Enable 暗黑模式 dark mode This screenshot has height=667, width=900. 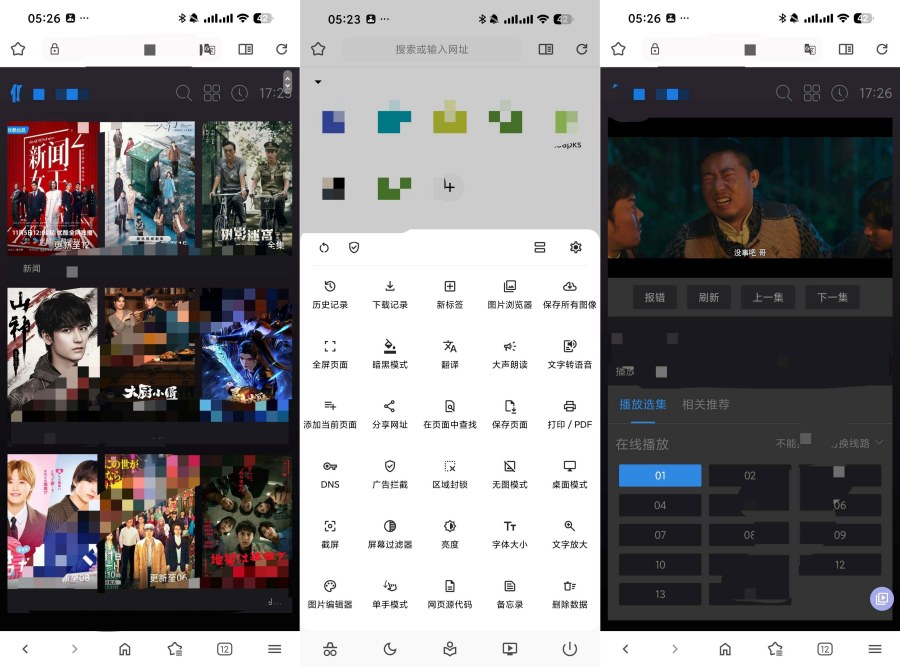[390, 352]
